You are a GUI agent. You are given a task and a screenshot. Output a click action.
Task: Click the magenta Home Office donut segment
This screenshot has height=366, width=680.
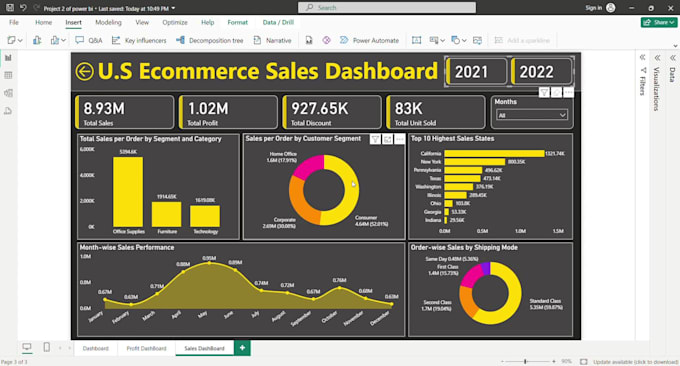click(x=309, y=167)
